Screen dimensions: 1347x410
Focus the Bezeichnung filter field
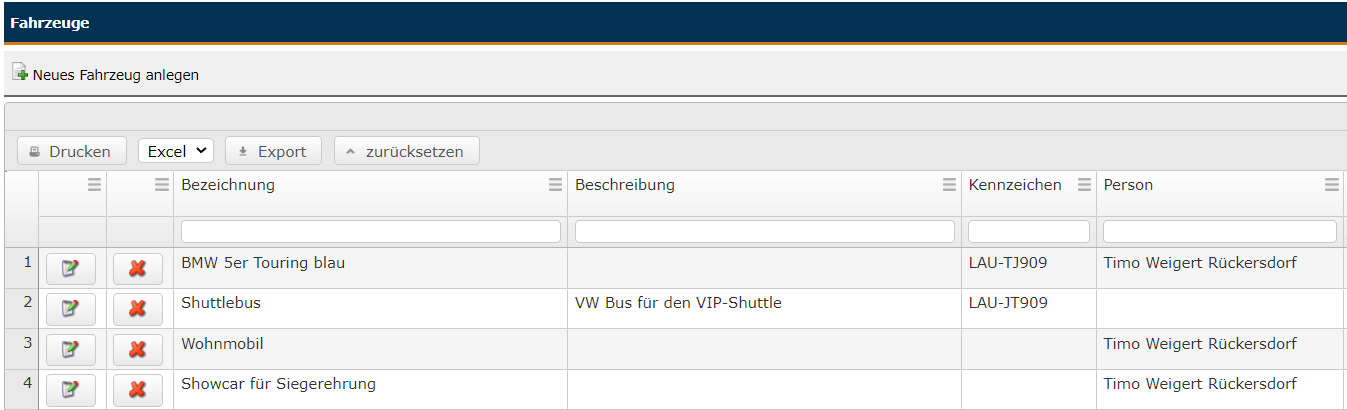(370, 231)
